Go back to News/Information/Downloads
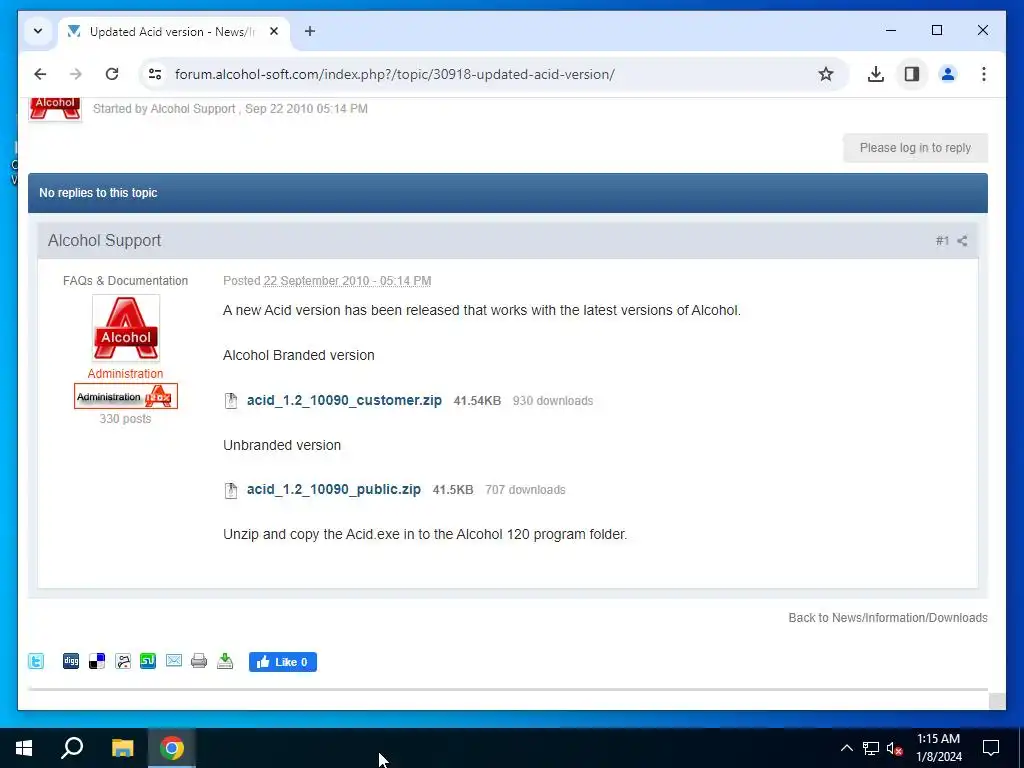Image resolution: width=1024 pixels, height=768 pixels. click(x=888, y=618)
